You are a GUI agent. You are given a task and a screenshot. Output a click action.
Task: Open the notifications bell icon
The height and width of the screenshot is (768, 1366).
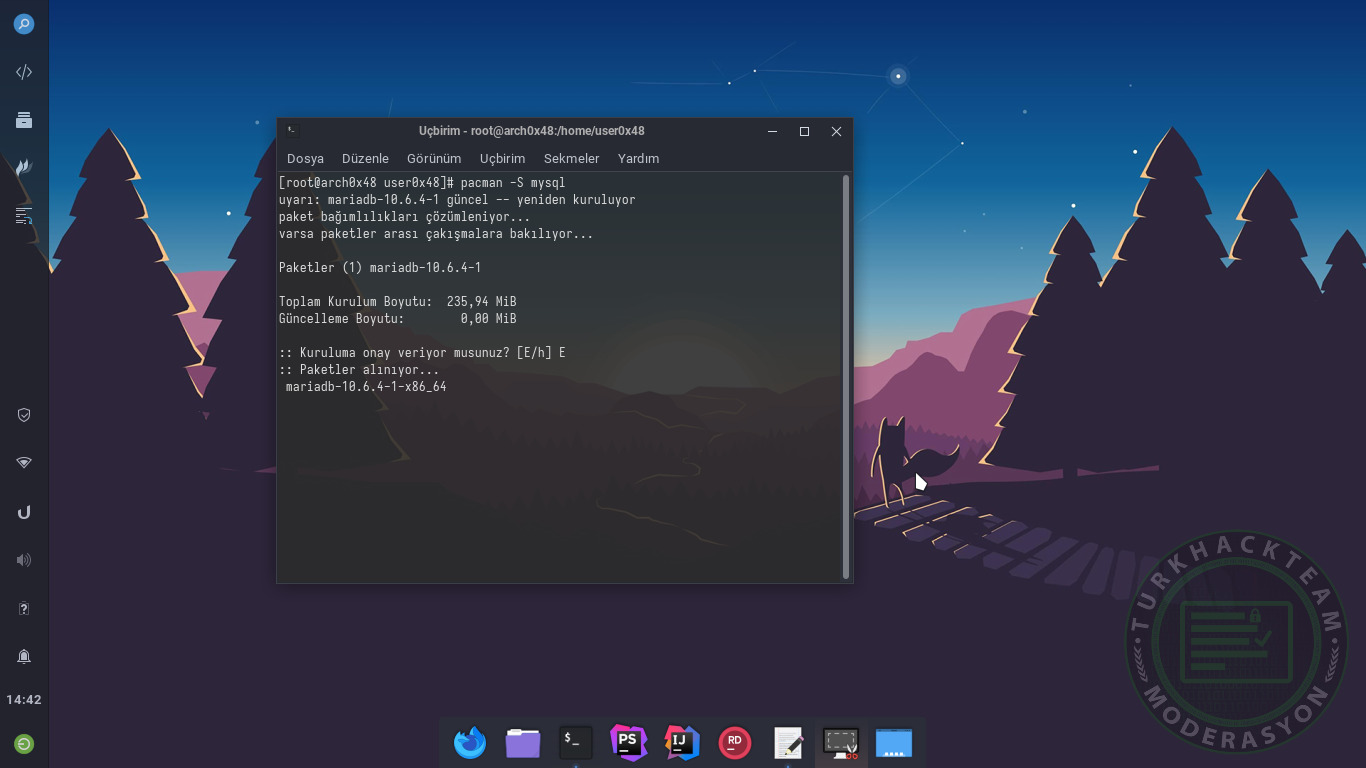(24, 656)
